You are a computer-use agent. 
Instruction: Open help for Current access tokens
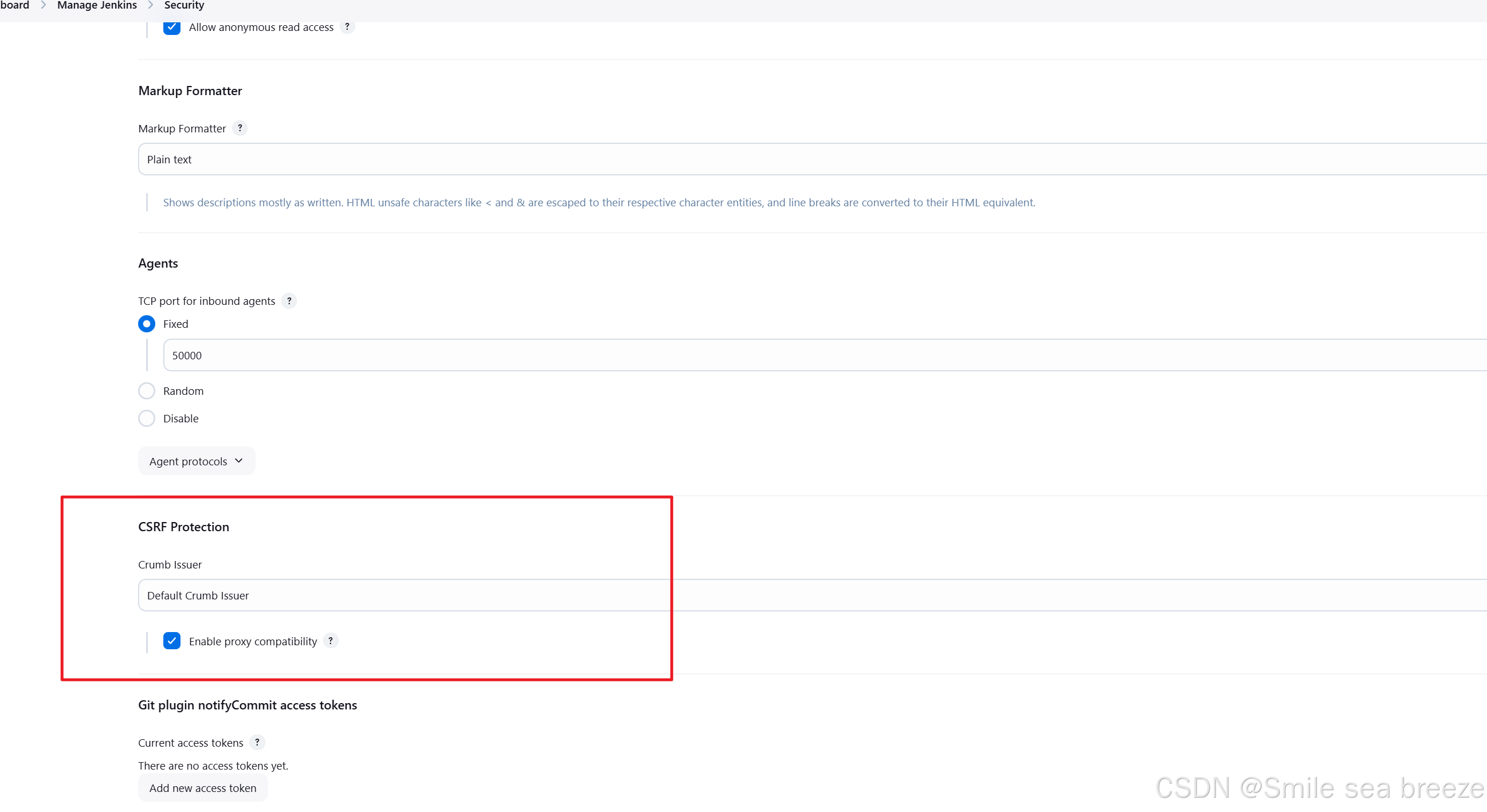click(x=257, y=742)
